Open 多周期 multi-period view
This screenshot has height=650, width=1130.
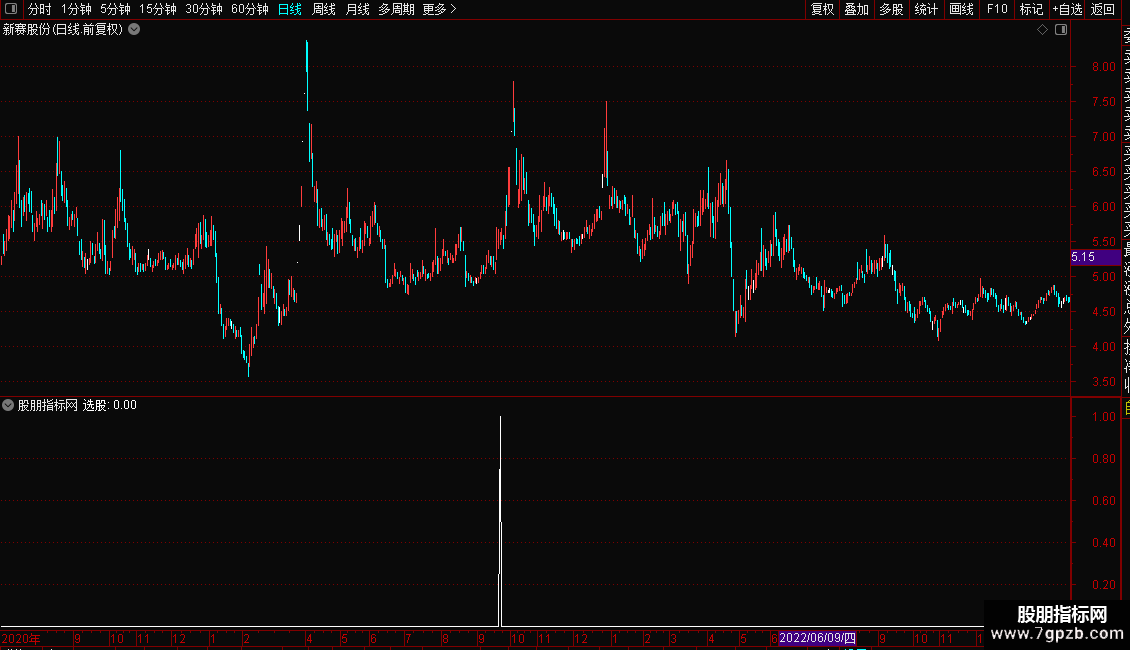[396, 9]
